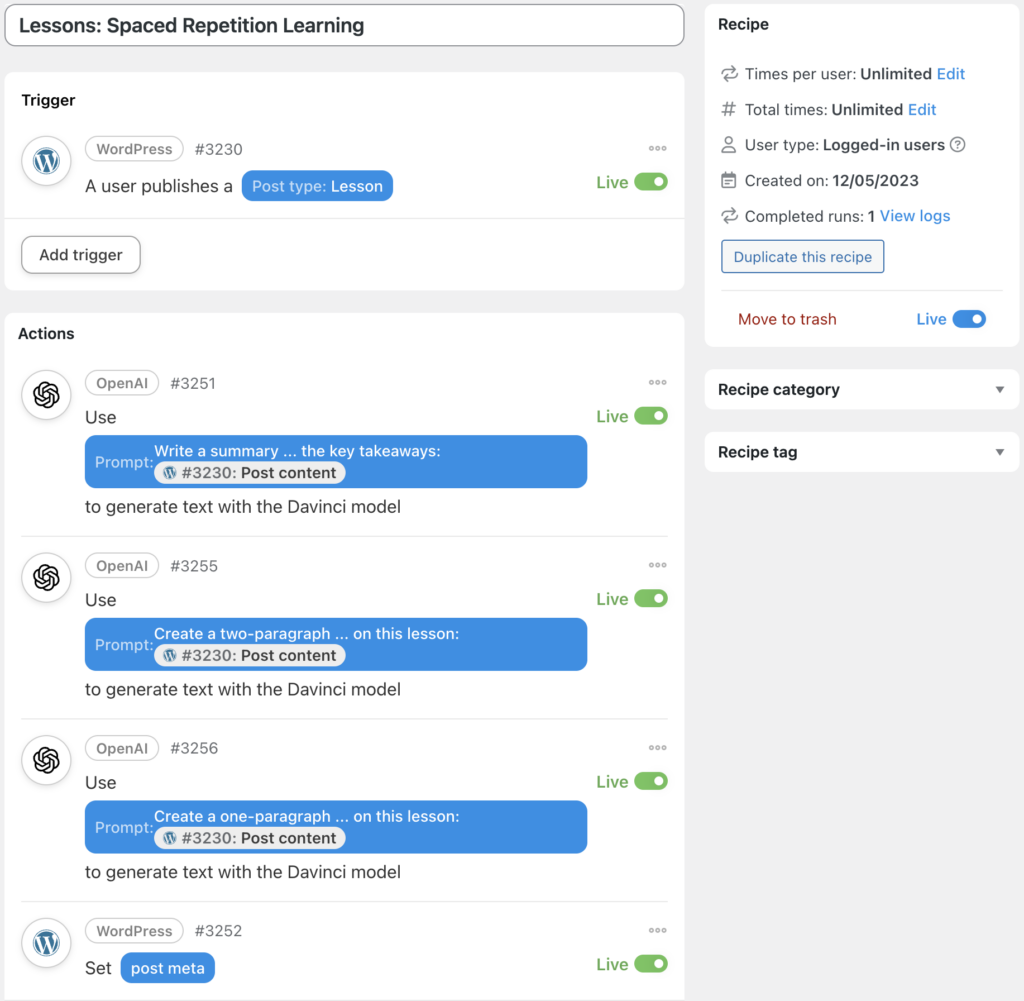The image size is (1024, 1001).
Task: Click the OpenAI icon for action #3256
Action: coord(46,760)
